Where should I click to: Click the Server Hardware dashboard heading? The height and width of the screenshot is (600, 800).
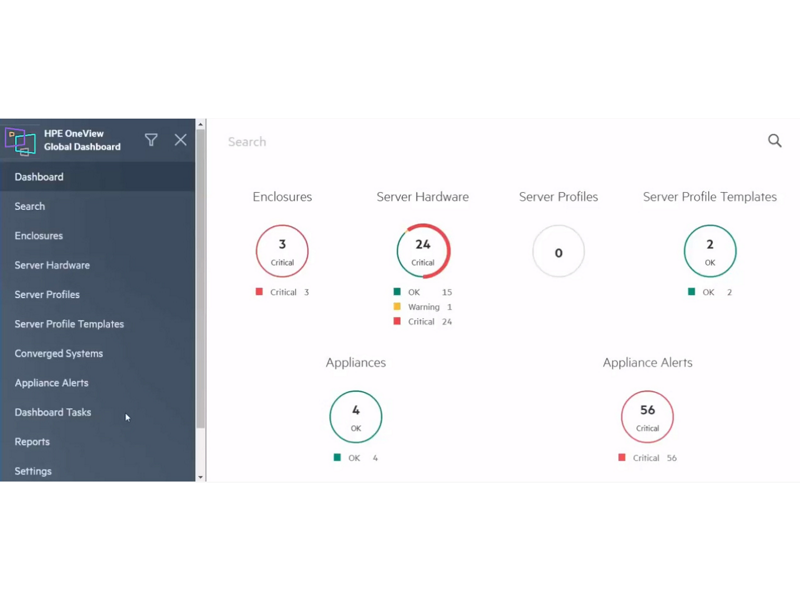click(x=422, y=197)
